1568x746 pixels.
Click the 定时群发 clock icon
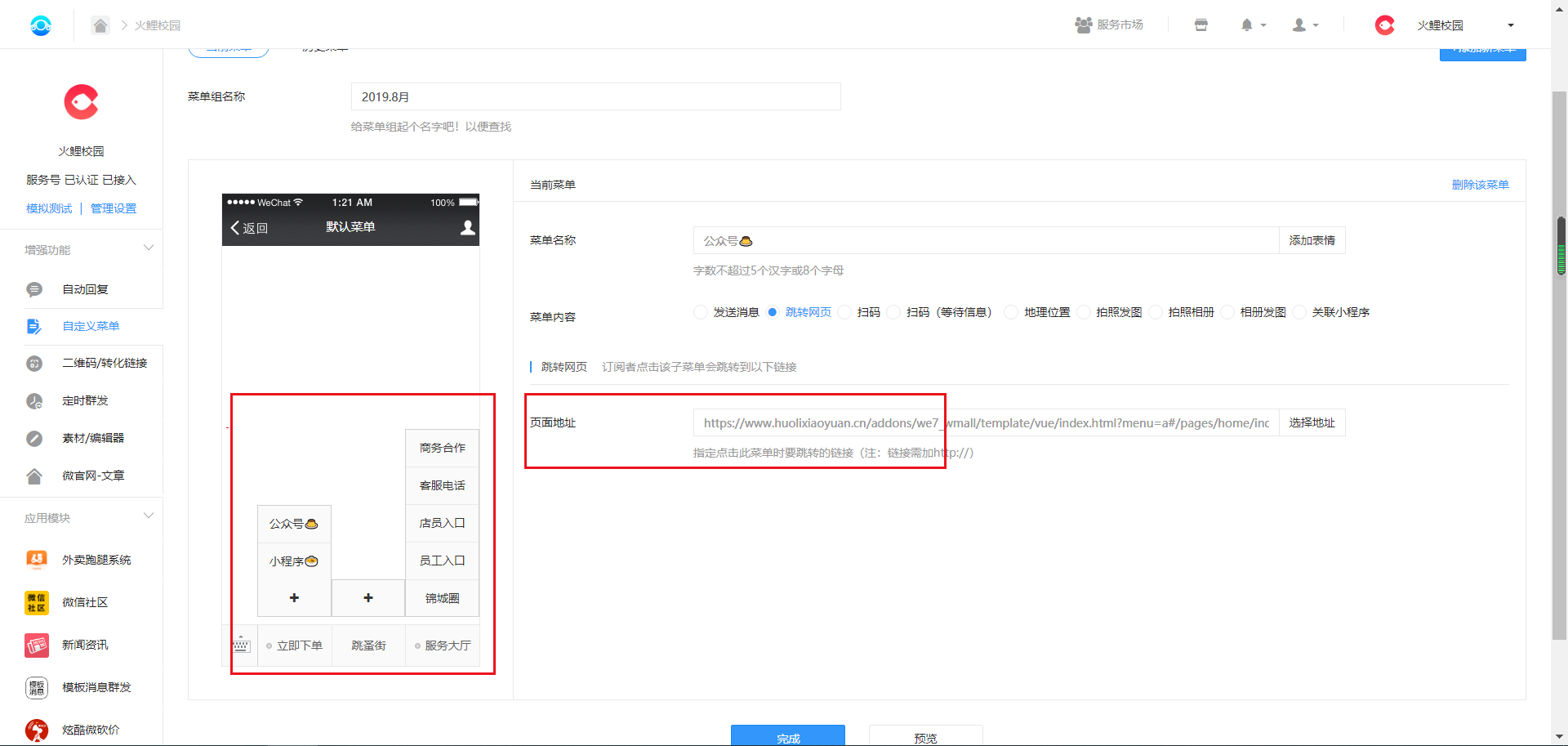[x=34, y=401]
